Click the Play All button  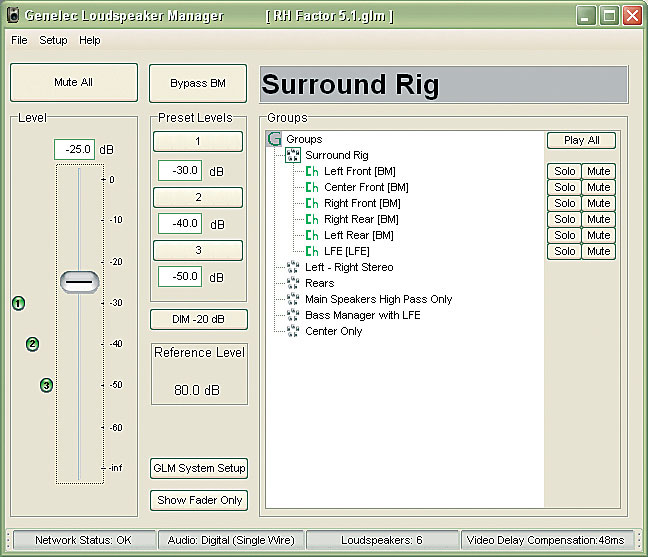click(x=581, y=140)
